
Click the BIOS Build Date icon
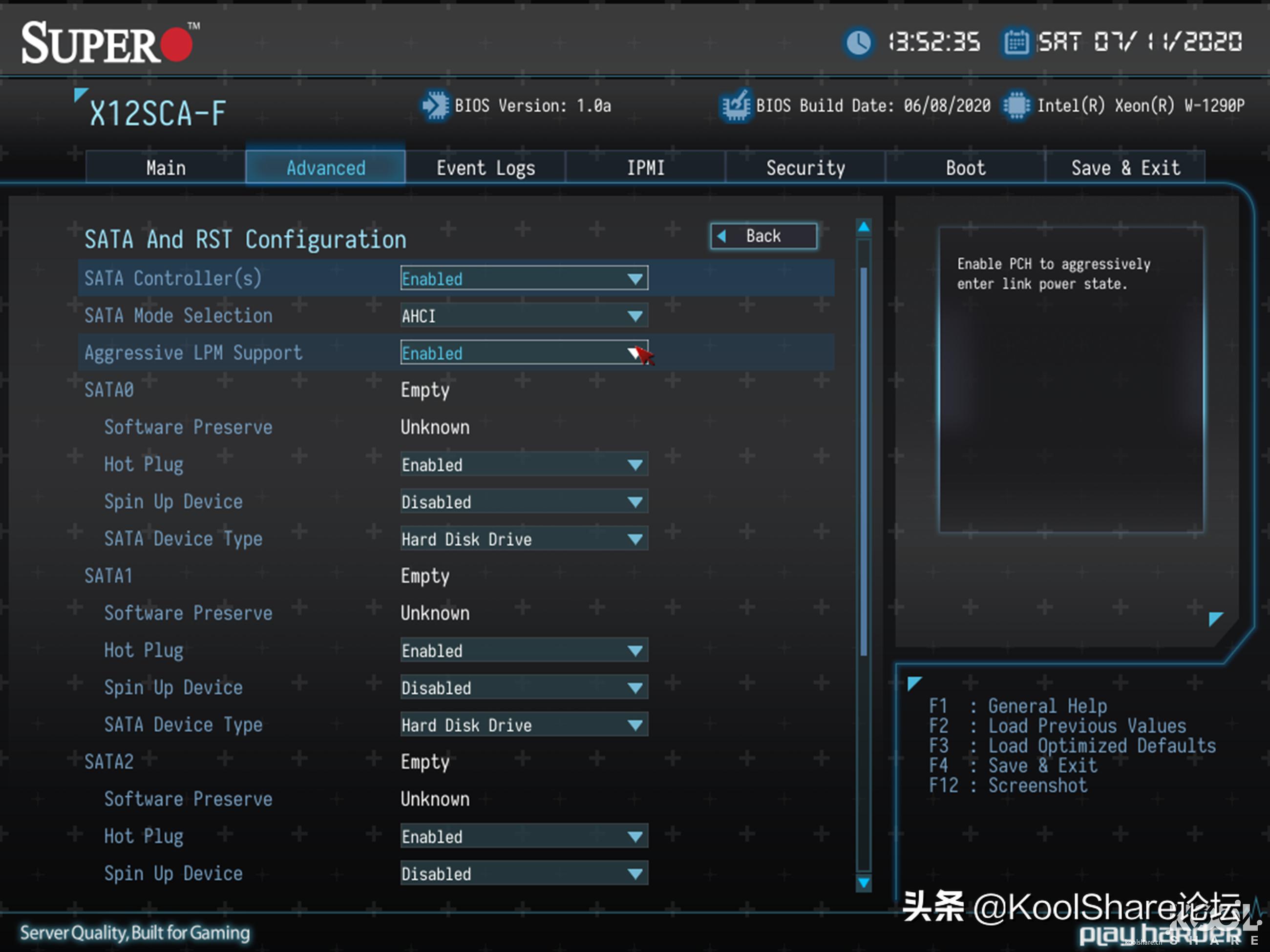736,105
